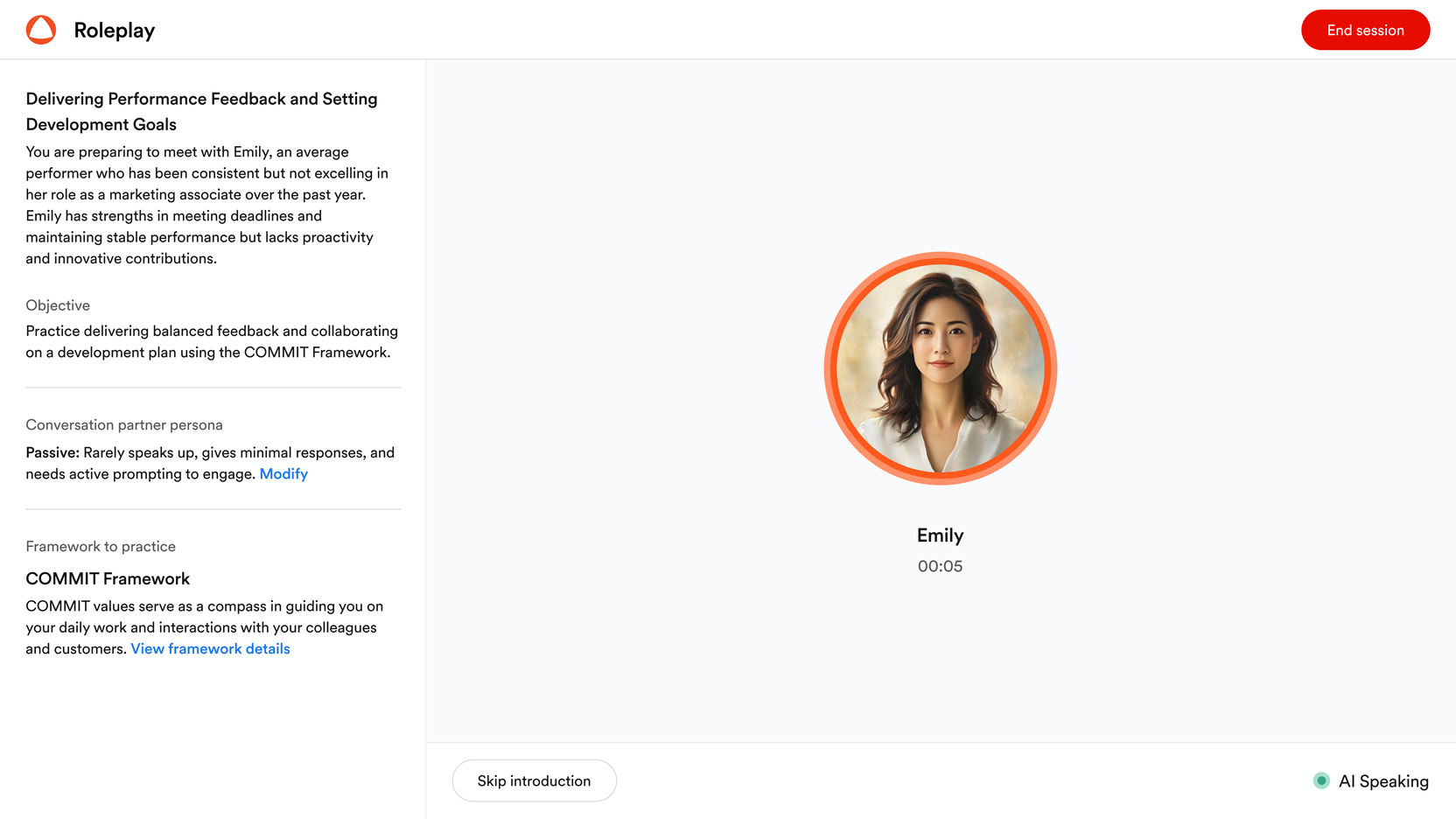Image resolution: width=1456 pixels, height=819 pixels.
Task: Modify the conversation partner persona
Action: tap(283, 473)
